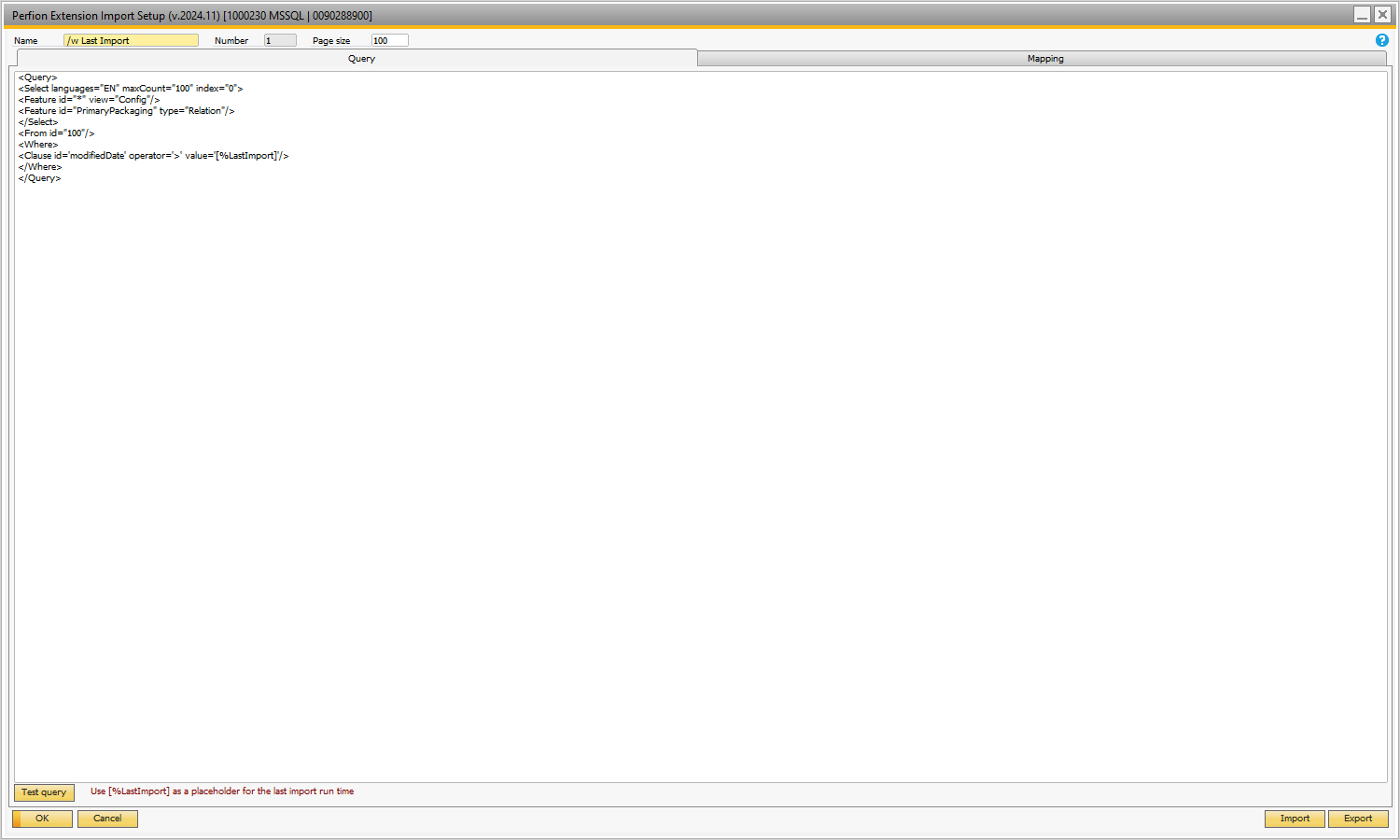This screenshot has width=1400, height=840.
Task: Click the Number label
Action: 231,41
